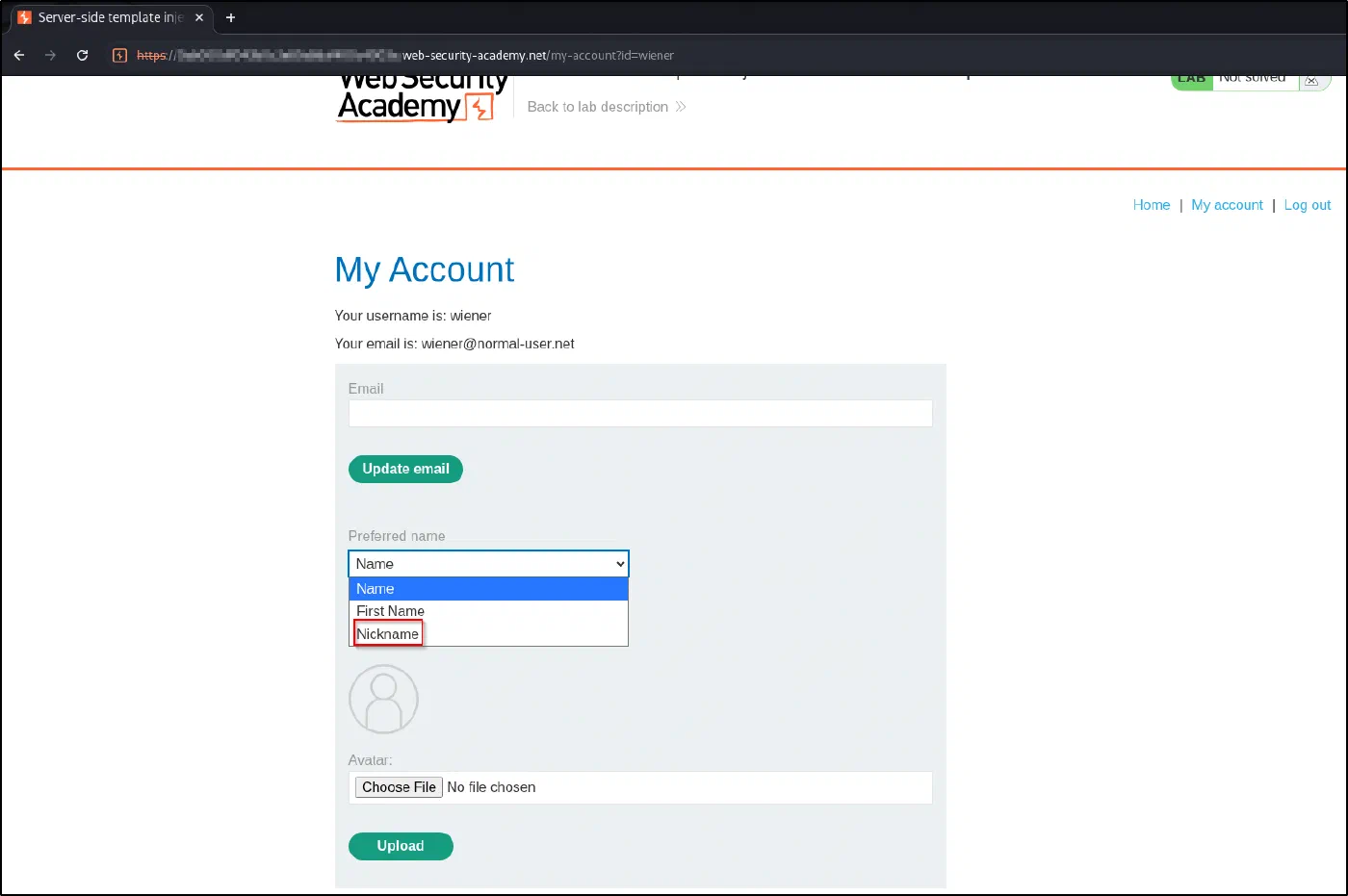
Task: Click the My Account heading
Action: [425, 270]
